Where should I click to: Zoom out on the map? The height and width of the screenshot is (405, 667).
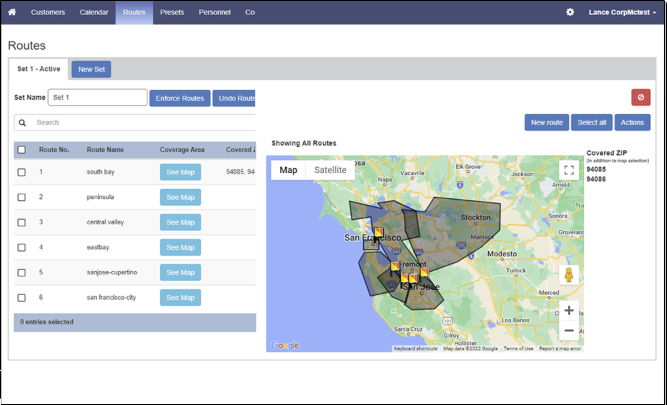click(x=568, y=330)
